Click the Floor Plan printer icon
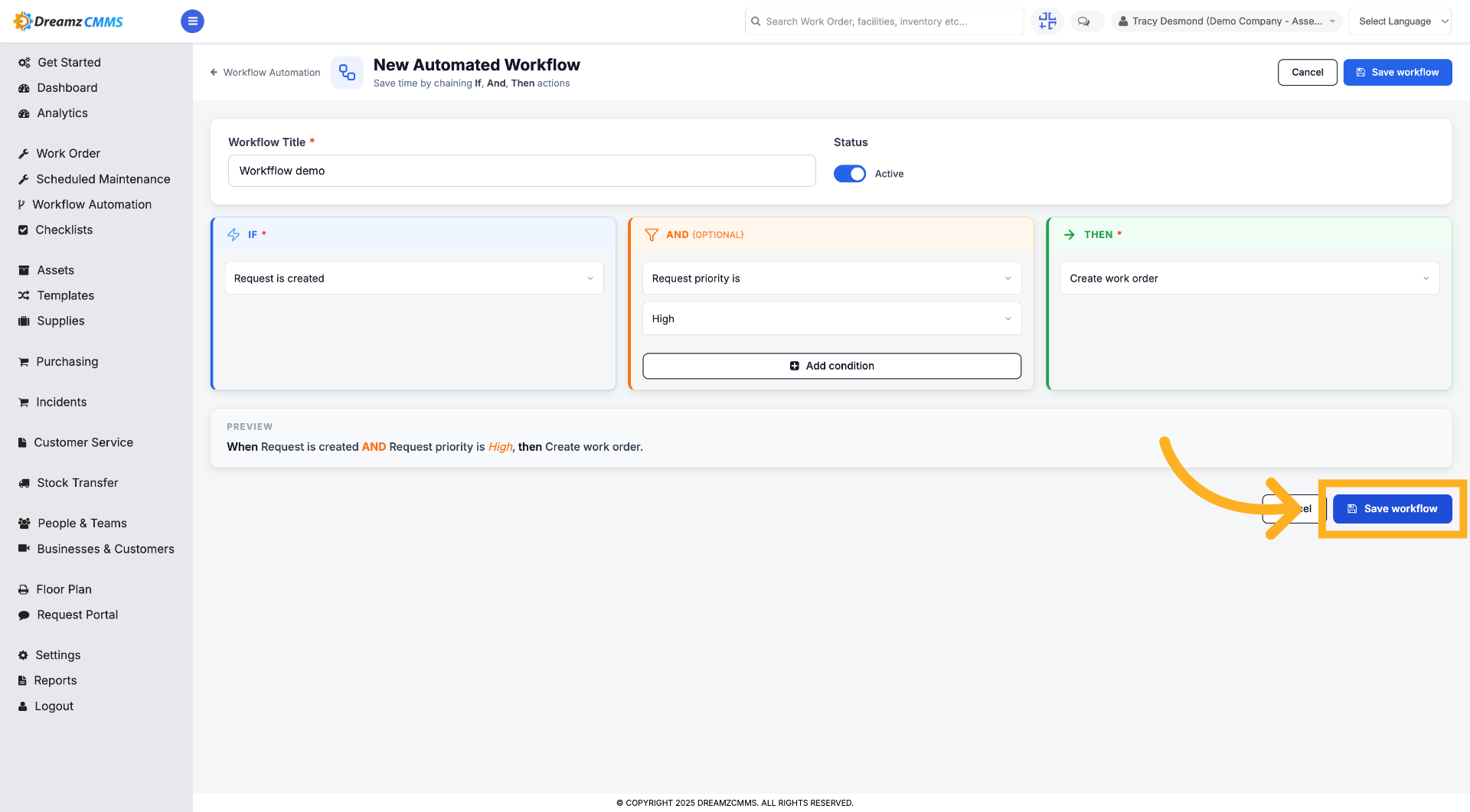1470x812 pixels. tap(24, 589)
